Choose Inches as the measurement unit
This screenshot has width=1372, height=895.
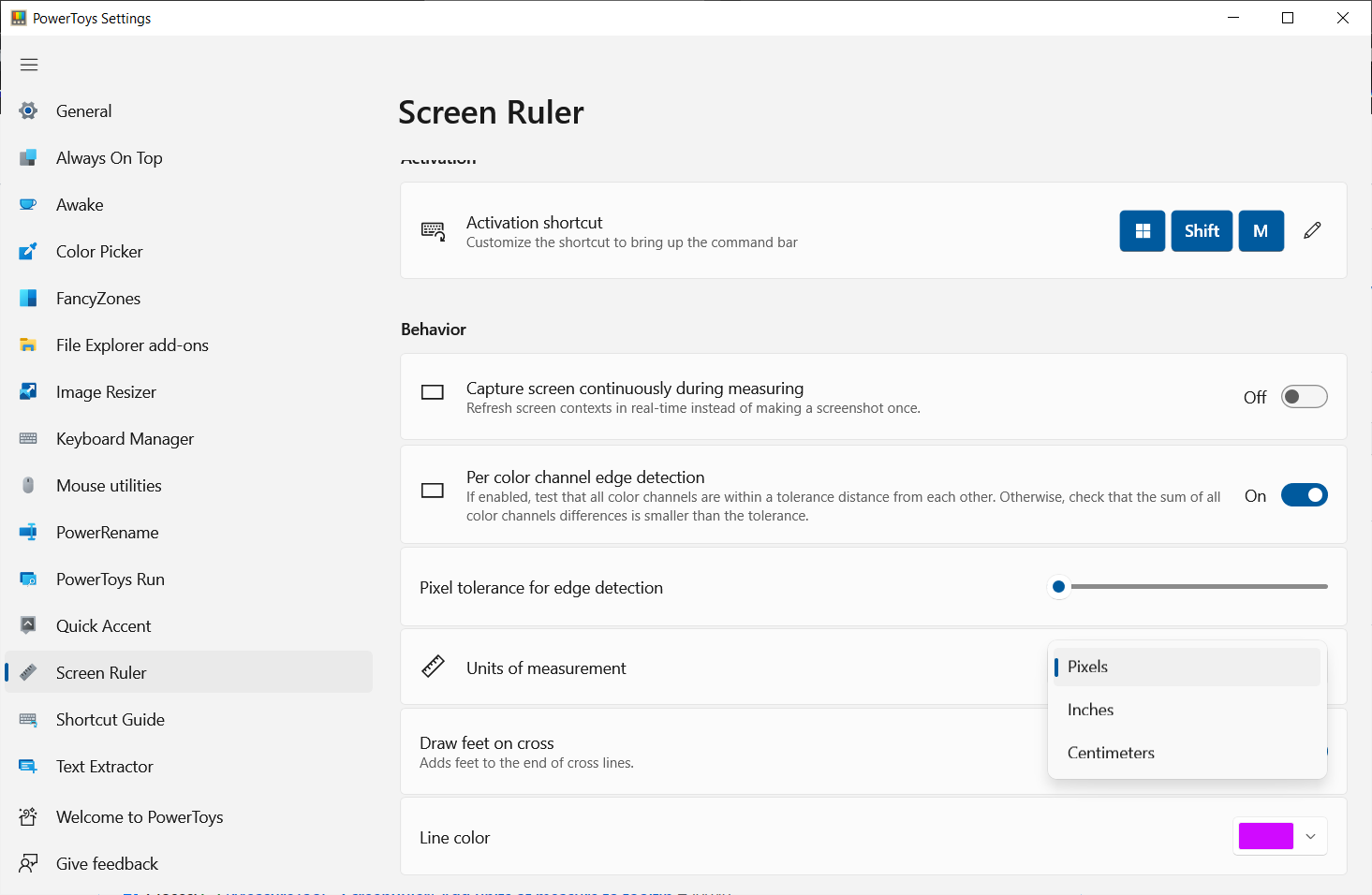(1090, 709)
